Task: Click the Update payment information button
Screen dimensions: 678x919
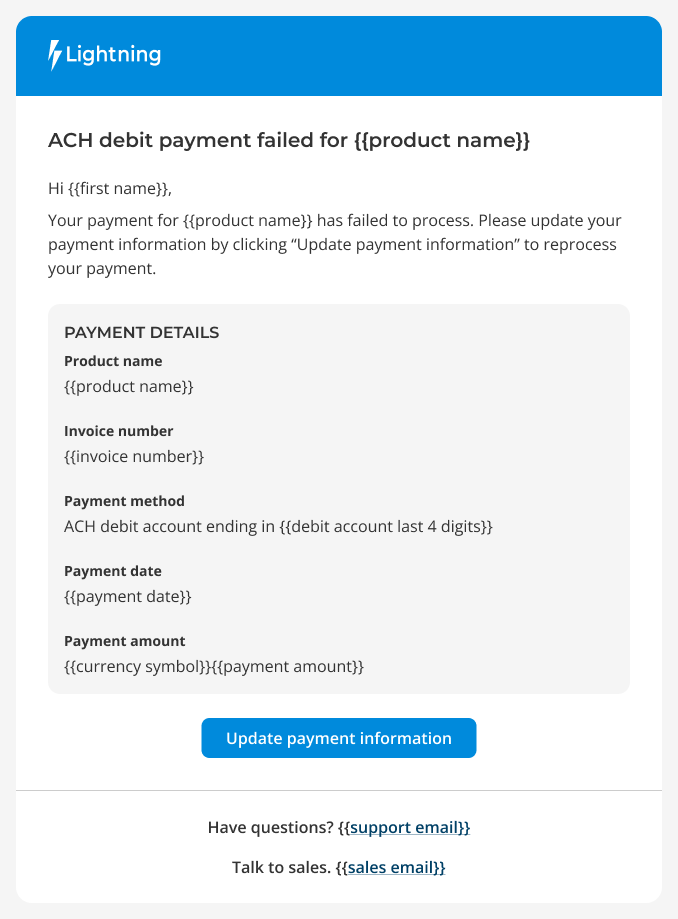Action: click(x=339, y=738)
